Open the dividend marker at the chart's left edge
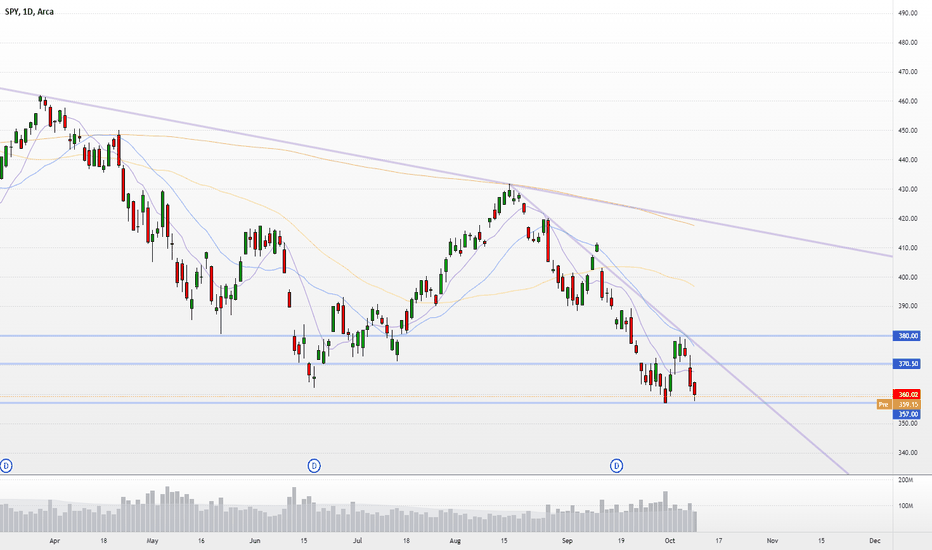 pos(6,466)
